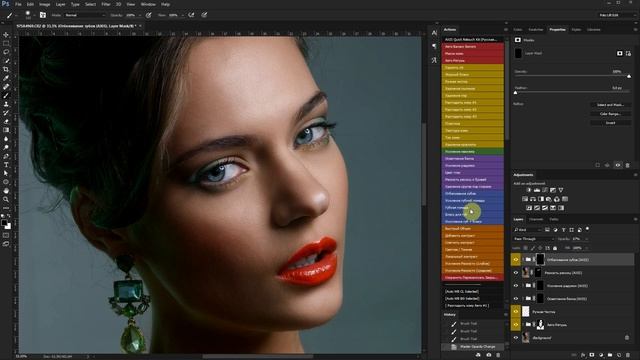The height and width of the screenshot is (360, 640).
Task: Click the Invert button in Properties
Action: click(610, 123)
